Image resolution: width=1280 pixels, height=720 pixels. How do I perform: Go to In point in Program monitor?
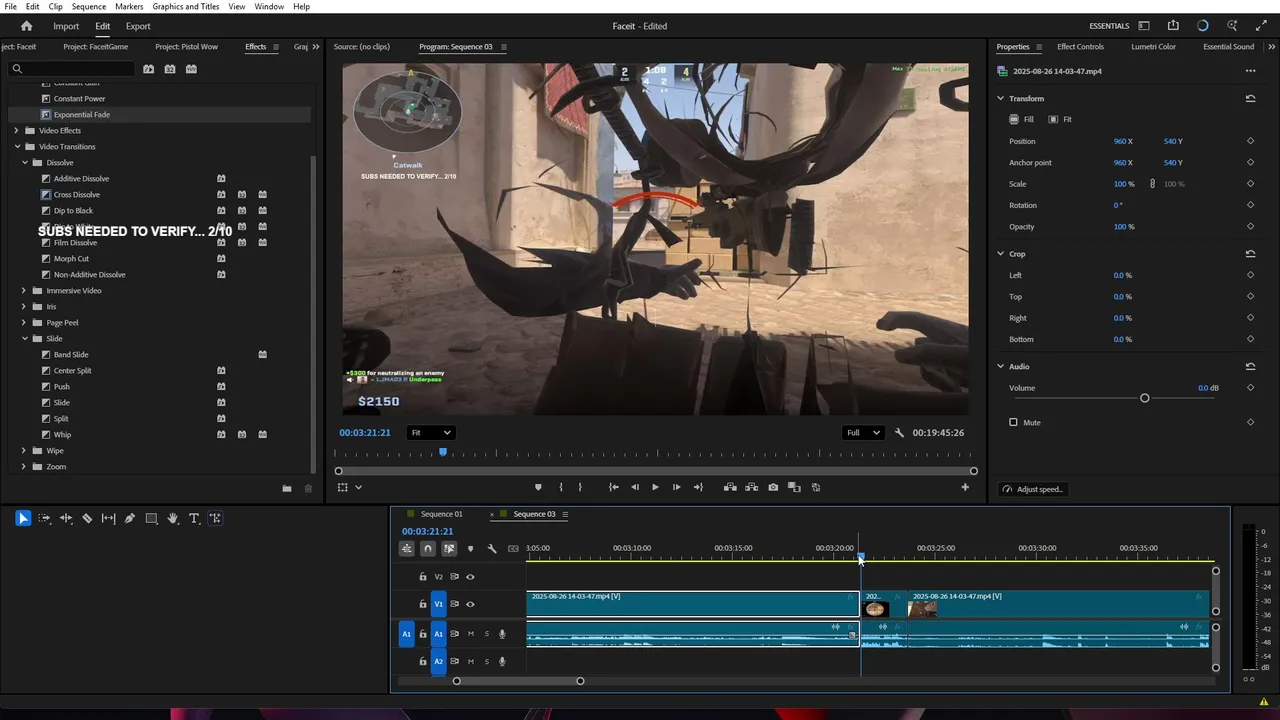(613, 487)
